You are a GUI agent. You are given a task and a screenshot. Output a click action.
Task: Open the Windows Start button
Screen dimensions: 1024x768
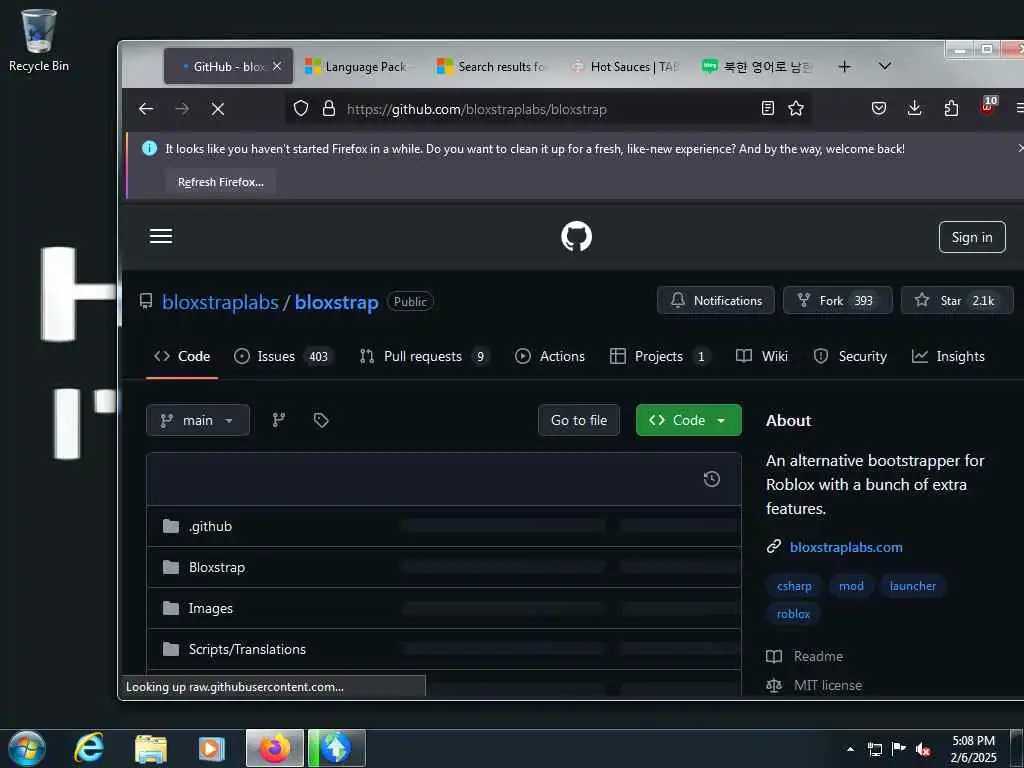(x=27, y=748)
